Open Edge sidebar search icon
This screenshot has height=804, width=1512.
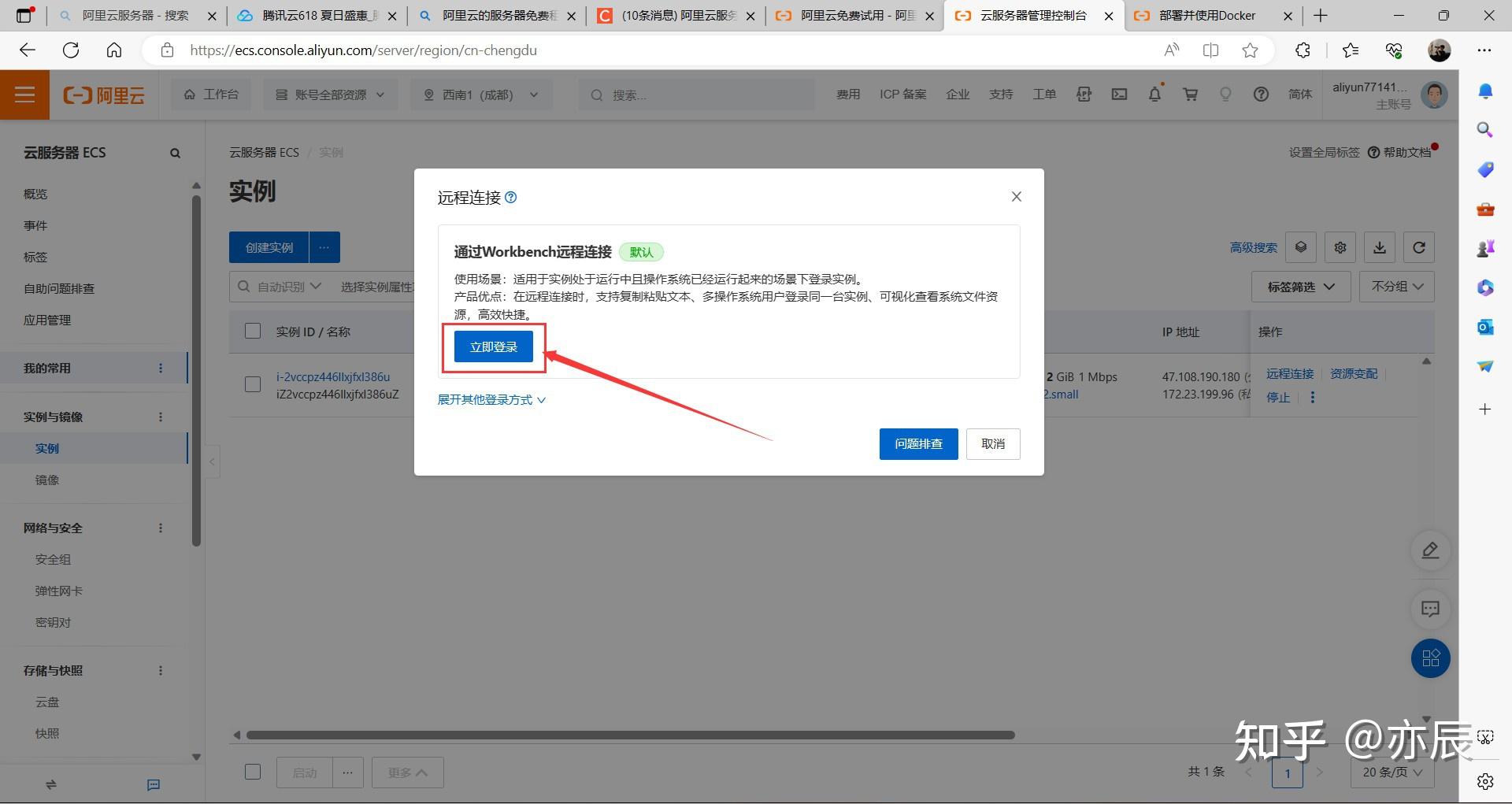(1485, 130)
